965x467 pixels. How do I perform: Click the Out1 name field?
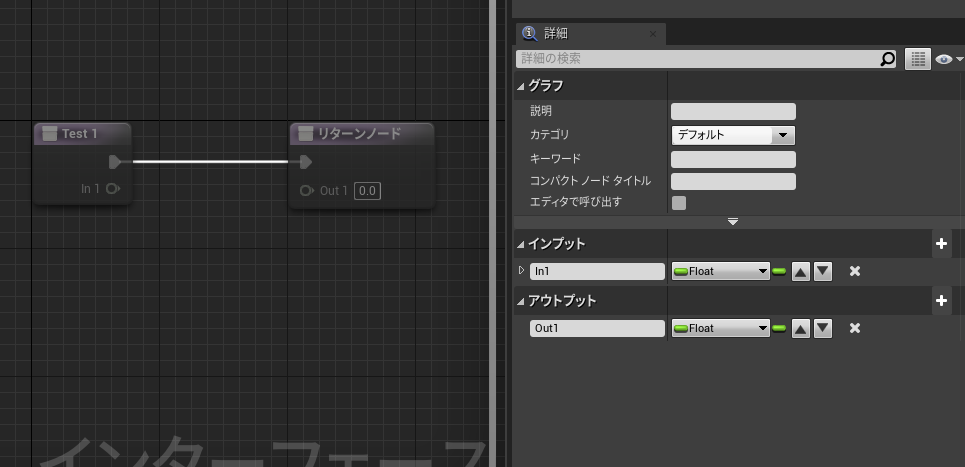[x=597, y=329]
